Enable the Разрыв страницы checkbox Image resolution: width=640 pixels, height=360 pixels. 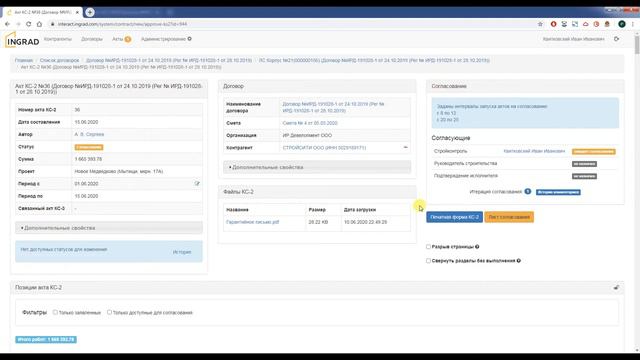point(428,247)
